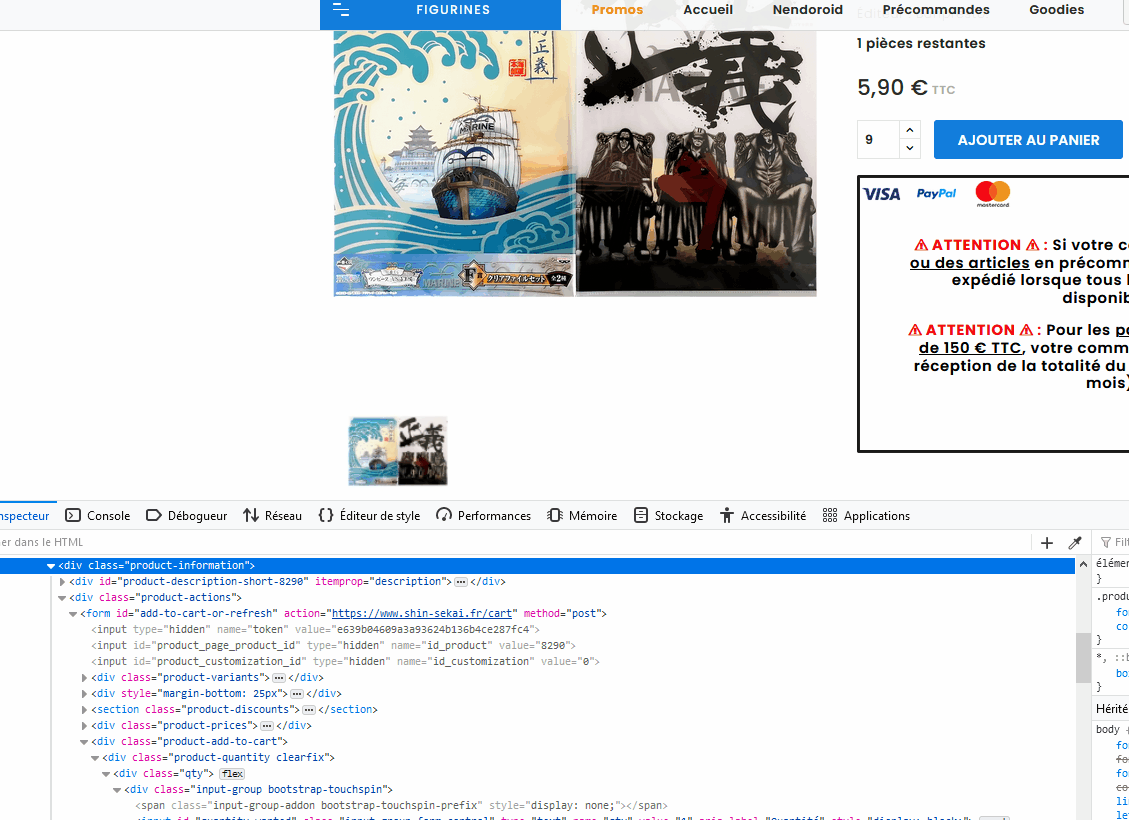Expand the product-variants div node
Screen dimensions: 1129x820
(x=85, y=677)
